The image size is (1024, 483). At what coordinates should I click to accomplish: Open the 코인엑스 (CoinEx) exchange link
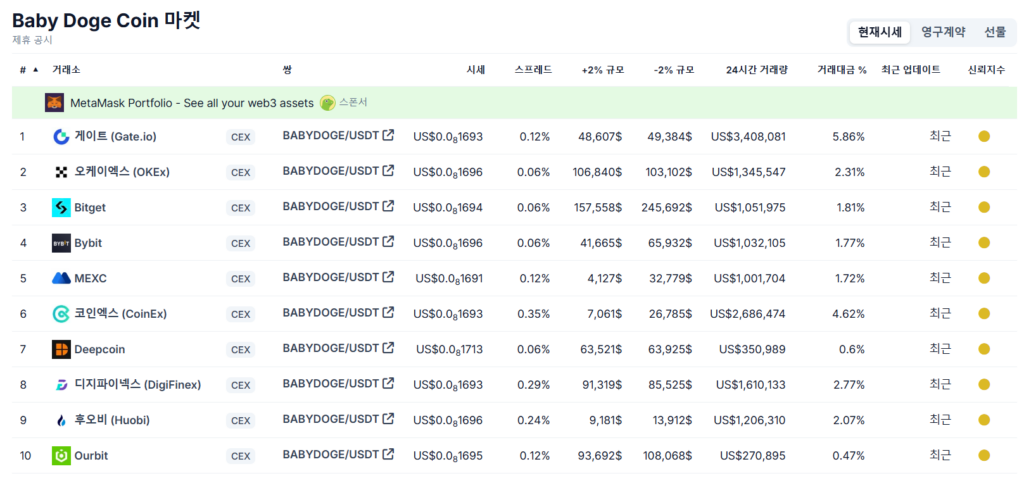click(120, 314)
